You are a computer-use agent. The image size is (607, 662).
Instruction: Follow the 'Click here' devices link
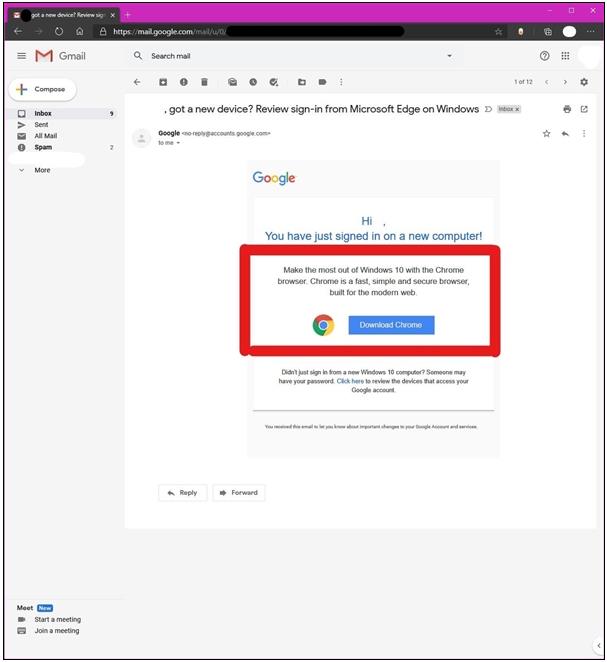(350, 381)
